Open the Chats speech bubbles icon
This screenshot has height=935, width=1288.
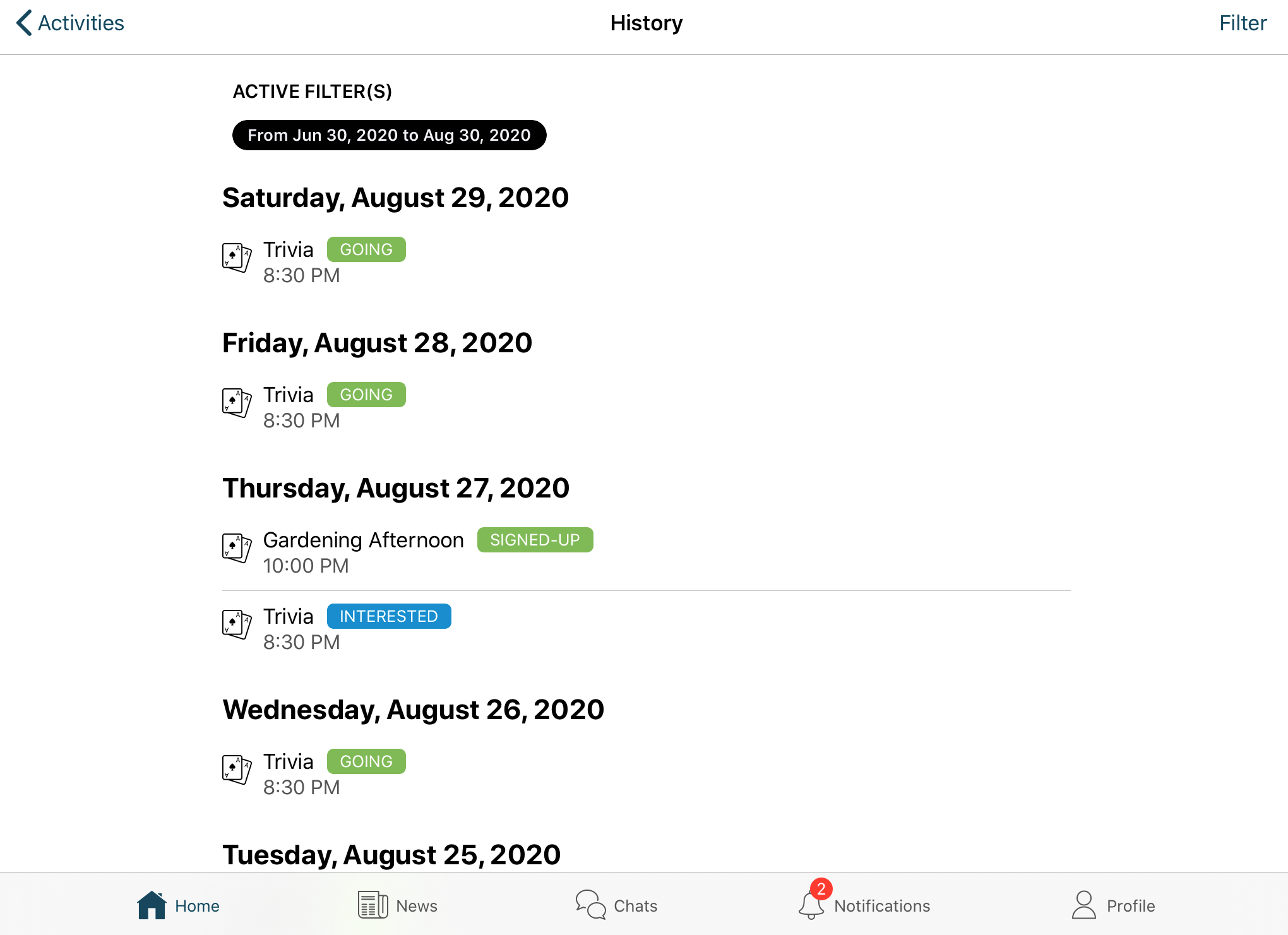(x=590, y=905)
